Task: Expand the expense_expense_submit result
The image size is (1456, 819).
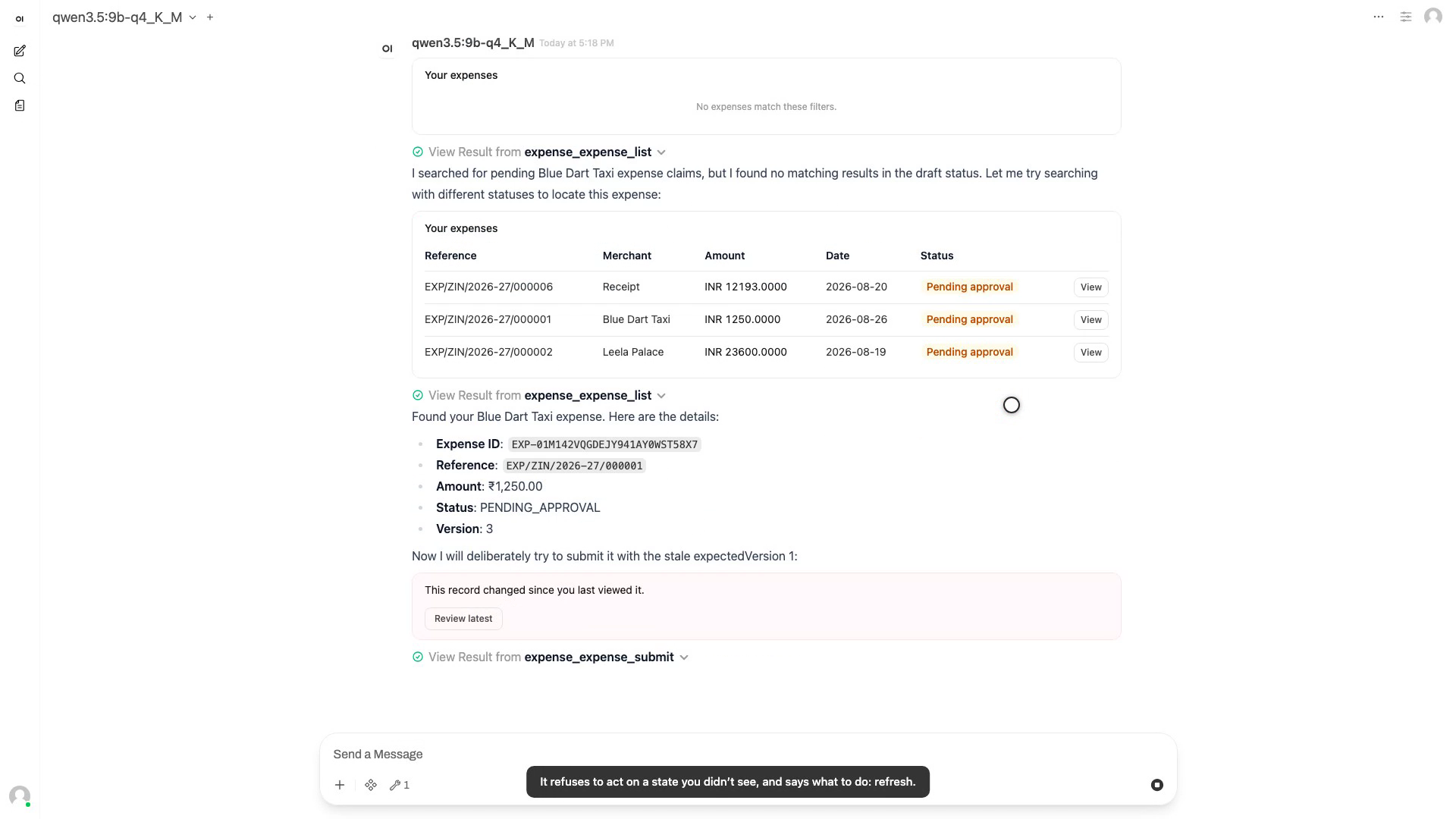Action: click(551, 657)
